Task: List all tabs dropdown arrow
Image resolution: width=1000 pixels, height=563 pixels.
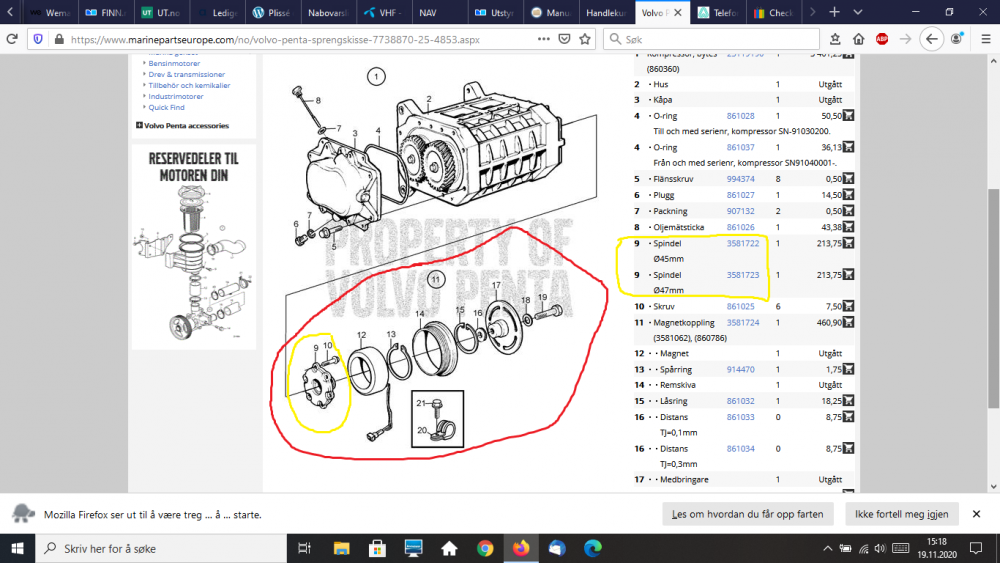Action: 858,12
